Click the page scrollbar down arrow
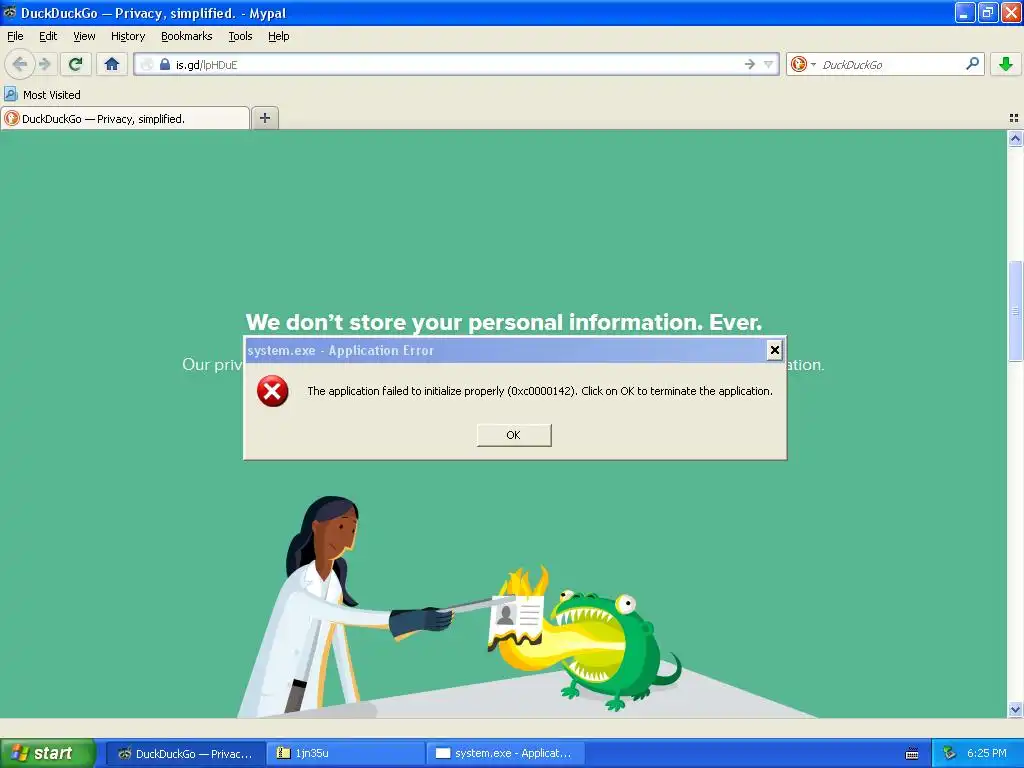This screenshot has height=768, width=1024. [x=1015, y=709]
